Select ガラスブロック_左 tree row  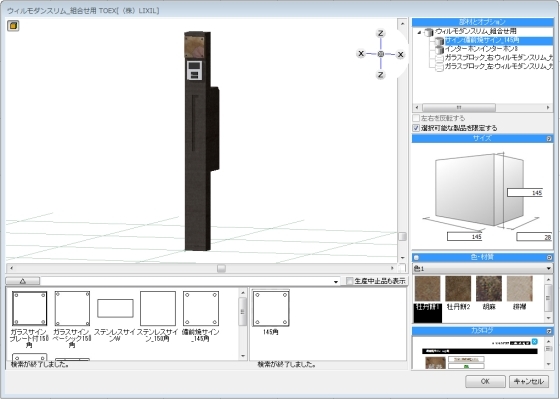pyautogui.click(x=499, y=67)
